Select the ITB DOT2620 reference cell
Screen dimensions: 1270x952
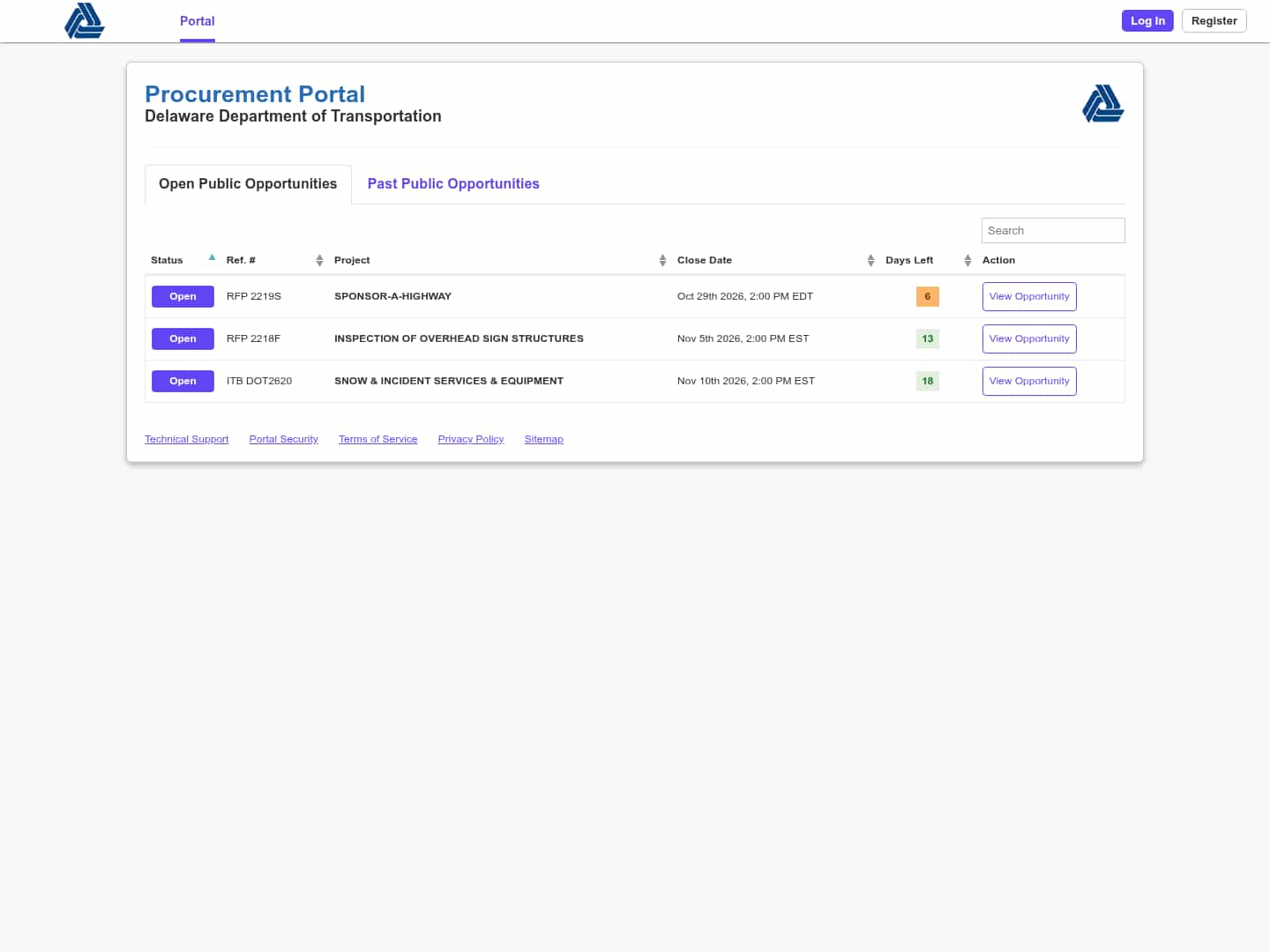(x=259, y=382)
